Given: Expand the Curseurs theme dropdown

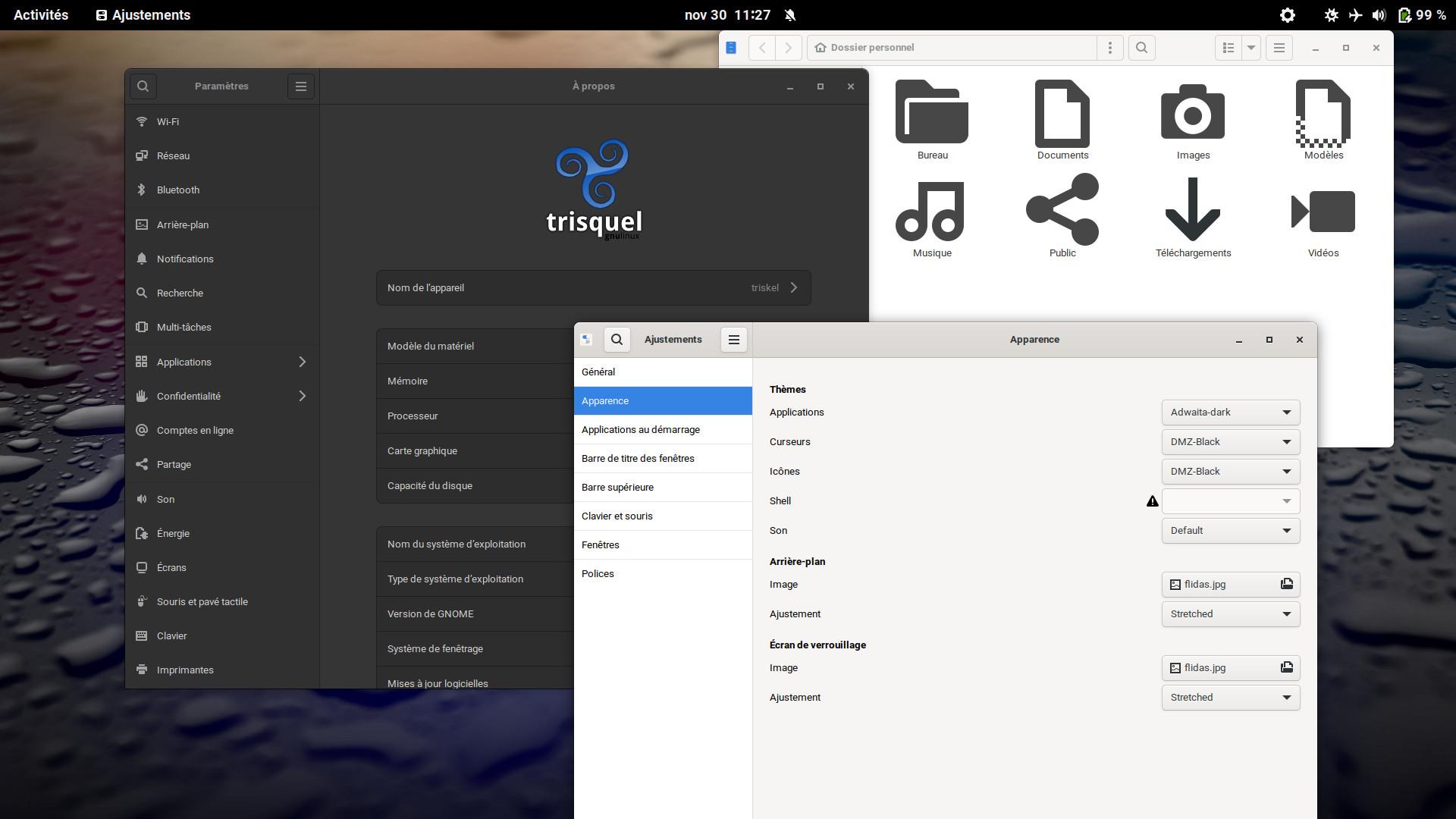Looking at the screenshot, I should pyautogui.click(x=1230, y=442).
